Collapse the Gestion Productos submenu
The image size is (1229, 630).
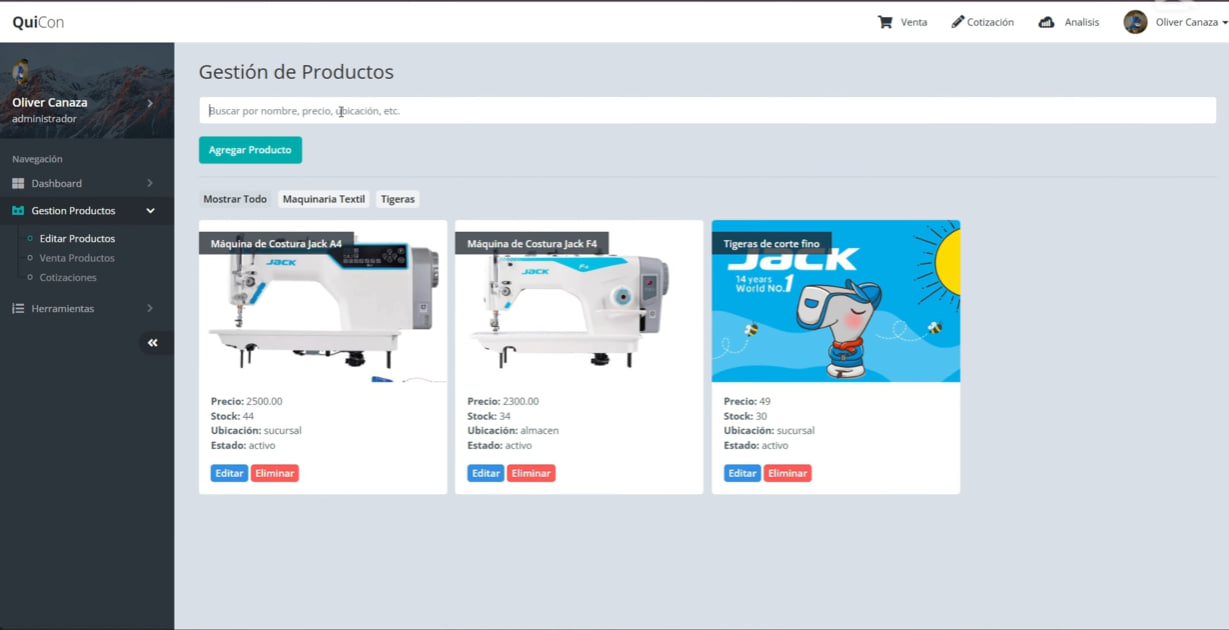tap(150, 210)
